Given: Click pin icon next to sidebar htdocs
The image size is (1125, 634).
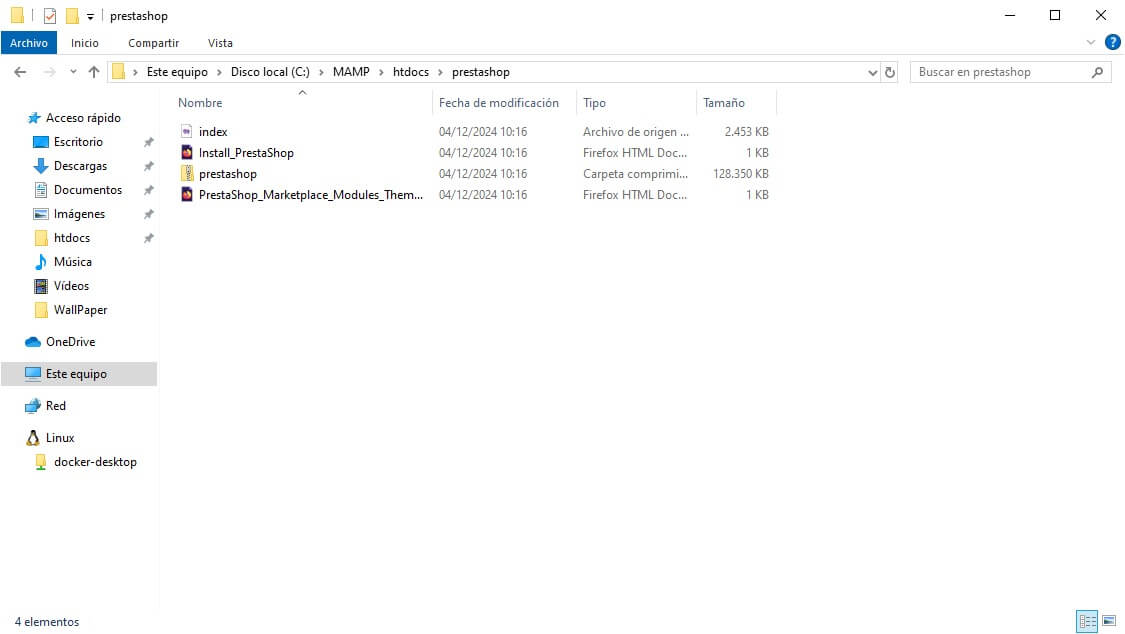Looking at the screenshot, I should pos(149,238).
